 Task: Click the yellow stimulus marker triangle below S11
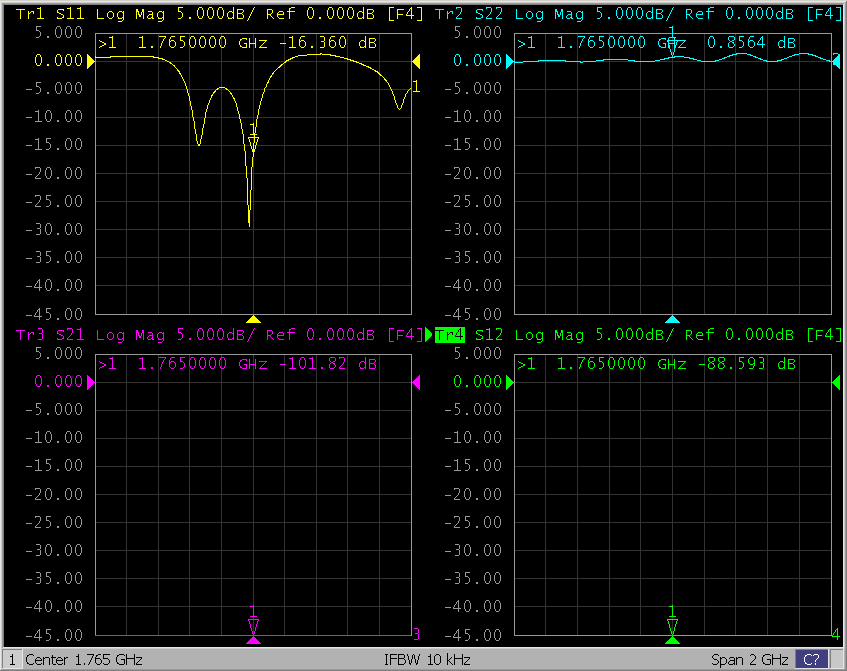coord(253,320)
